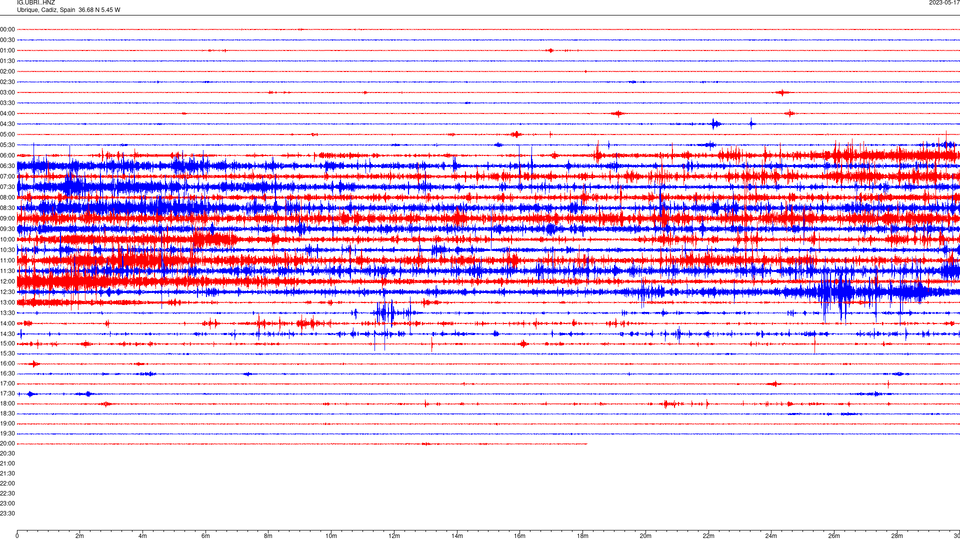Click the 10:30 time row label

pyautogui.click(x=7, y=250)
